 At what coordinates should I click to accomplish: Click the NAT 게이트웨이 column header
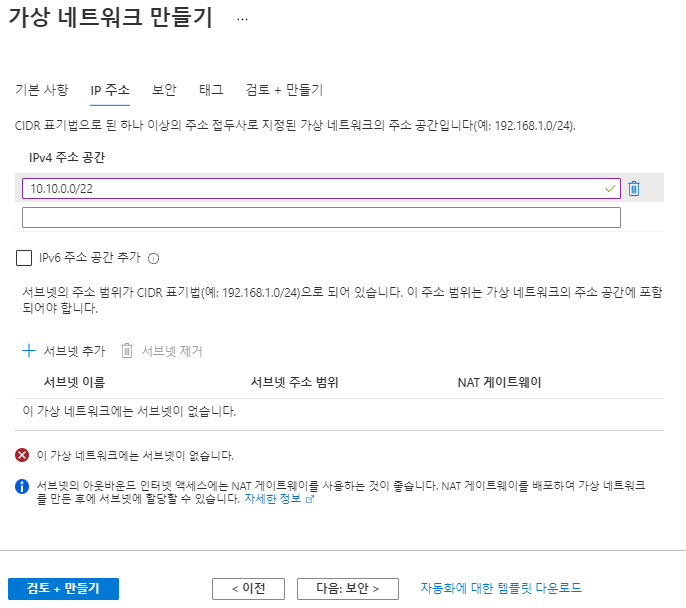(x=500, y=382)
